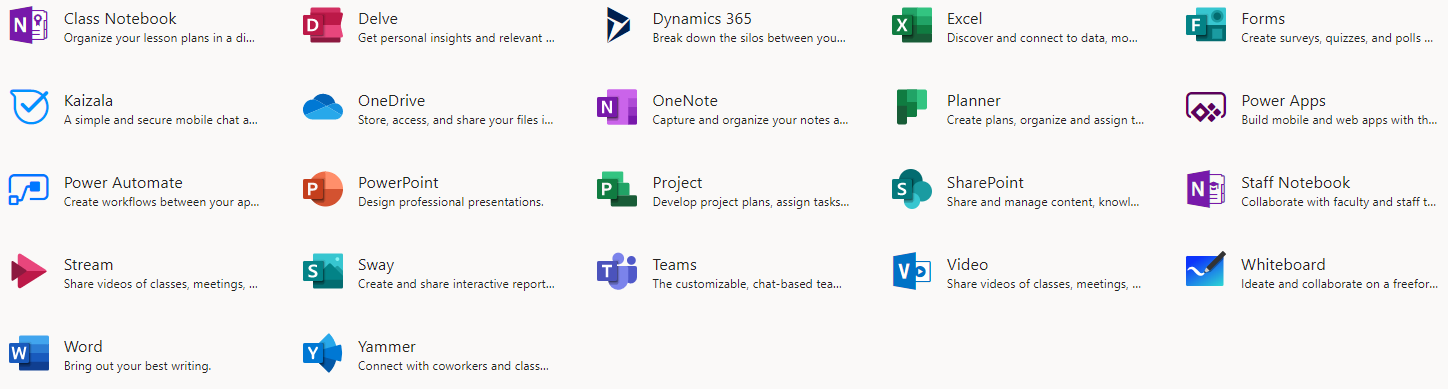Open the Staff Notebook title link
Screen dimensions: 1448x389
[x=1295, y=182]
